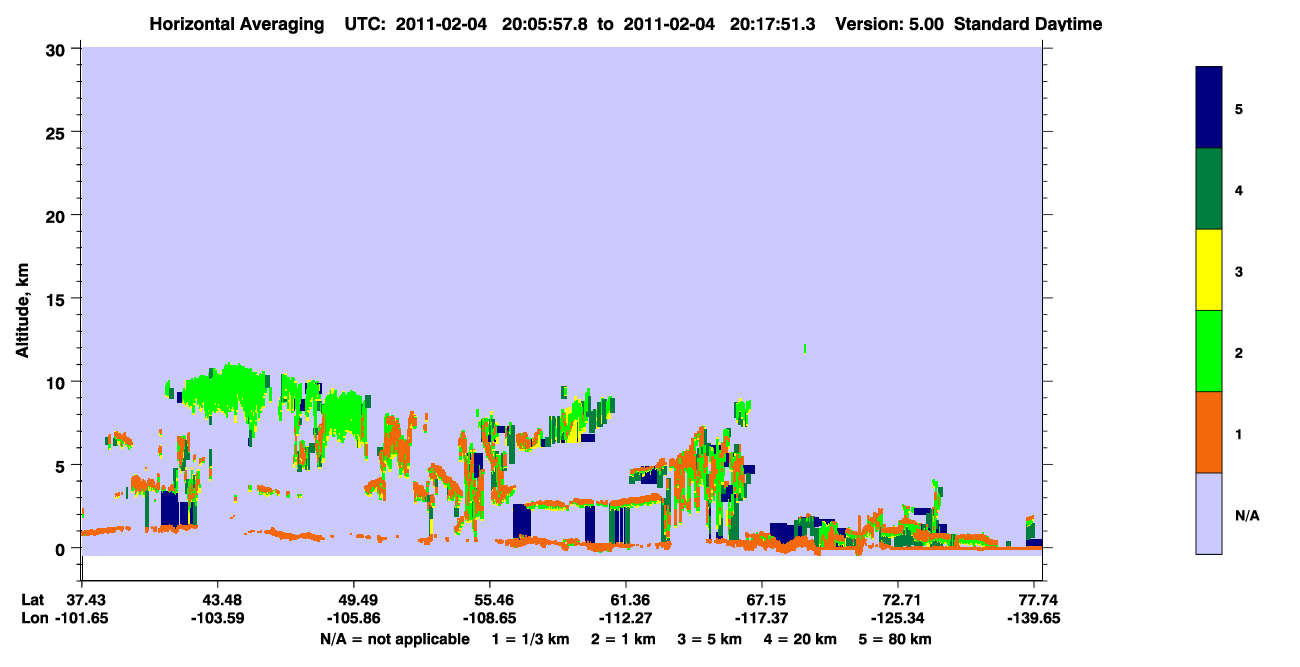
Task: Click the y-axis tick label 5
Action: pos(62,465)
